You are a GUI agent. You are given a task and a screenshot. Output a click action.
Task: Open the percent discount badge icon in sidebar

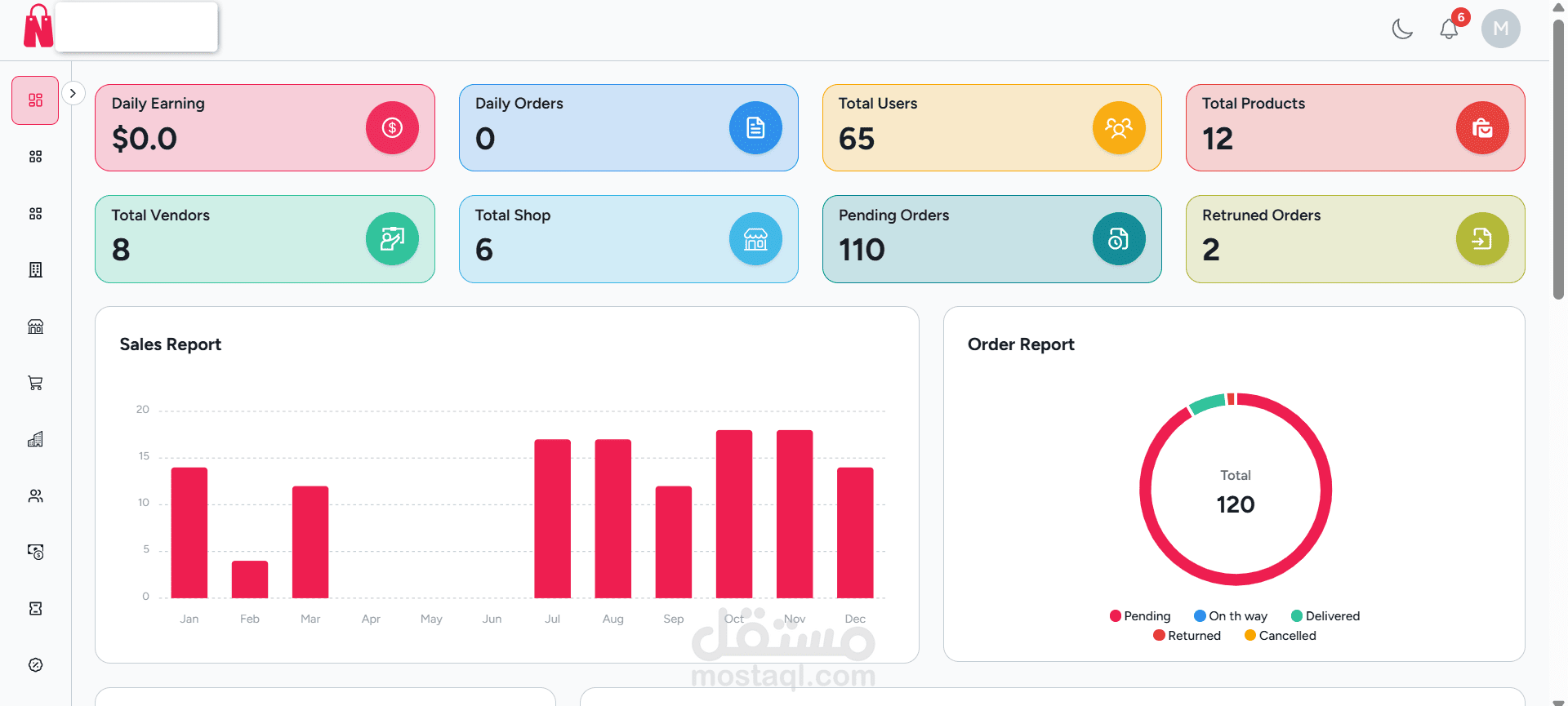point(35,664)
